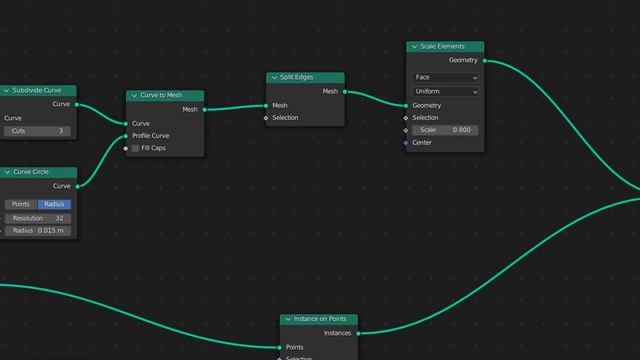Image resolution: width=640 pixels, height=360 pixels.
Task: Collapse the Curve Circle node
Action: pos(7,172)
